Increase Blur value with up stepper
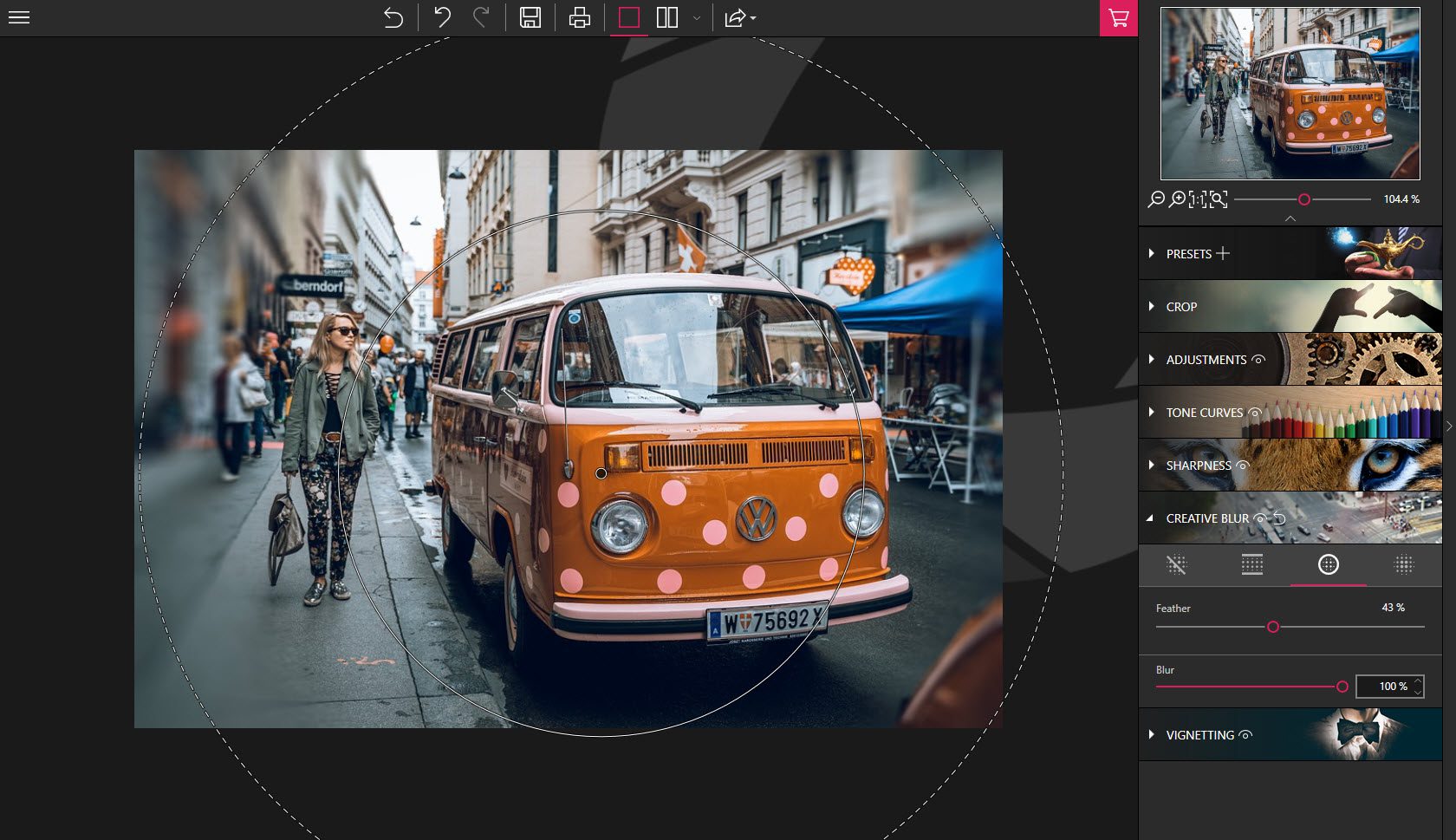1456x840 pixels. point(1418,680)
